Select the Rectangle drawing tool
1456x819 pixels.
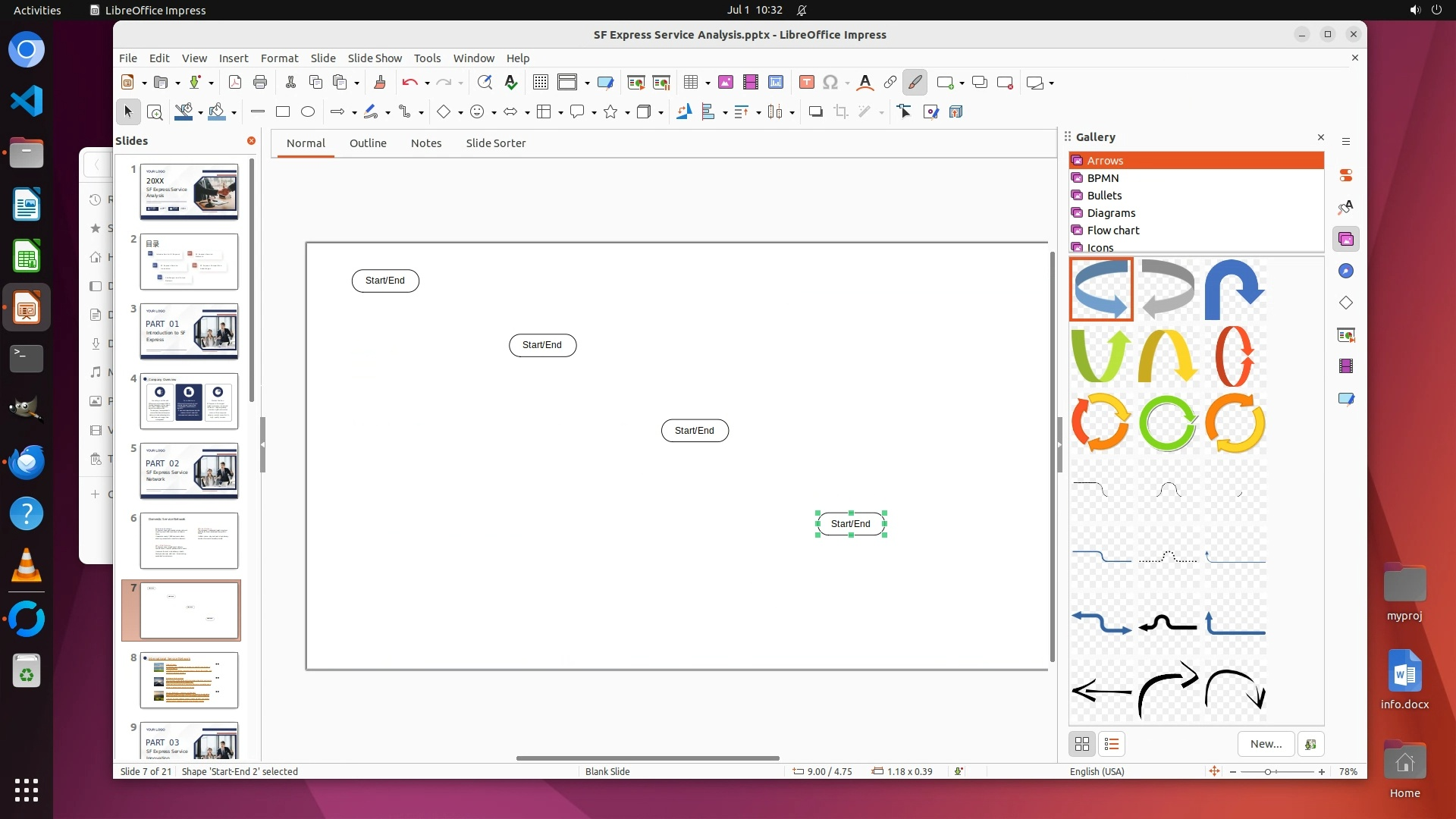[x=283, y=112]
